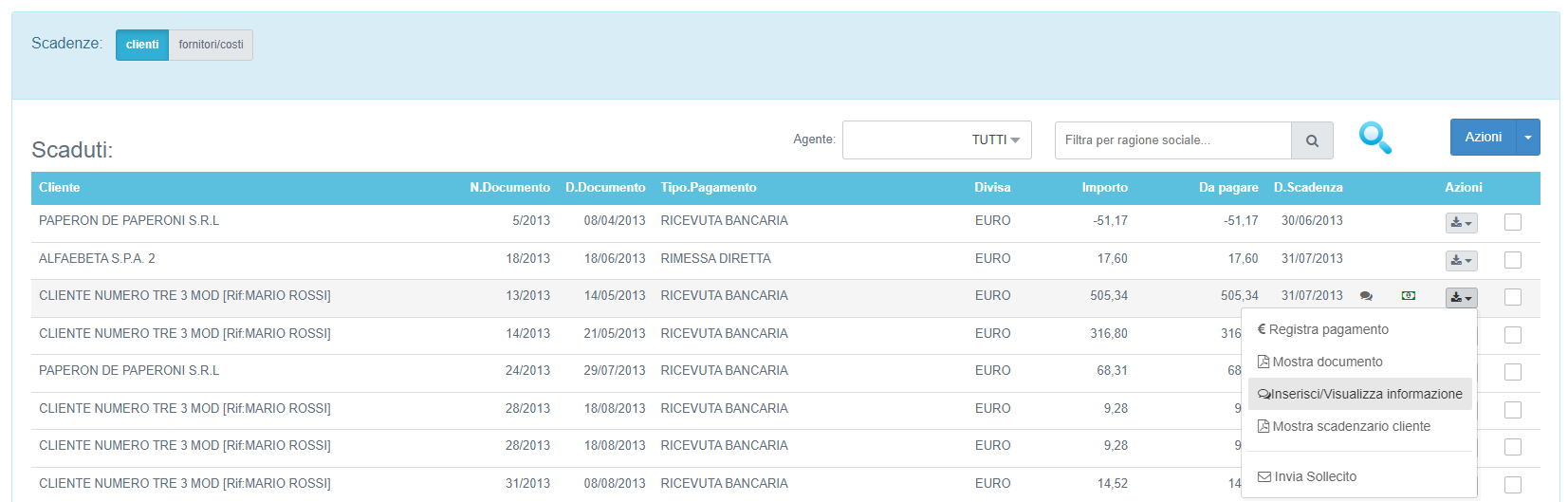This screenshot has width=1568, height=502.
Task: Click the green money icon in the 13/2013 row
Action: (x=1409, y=296)
